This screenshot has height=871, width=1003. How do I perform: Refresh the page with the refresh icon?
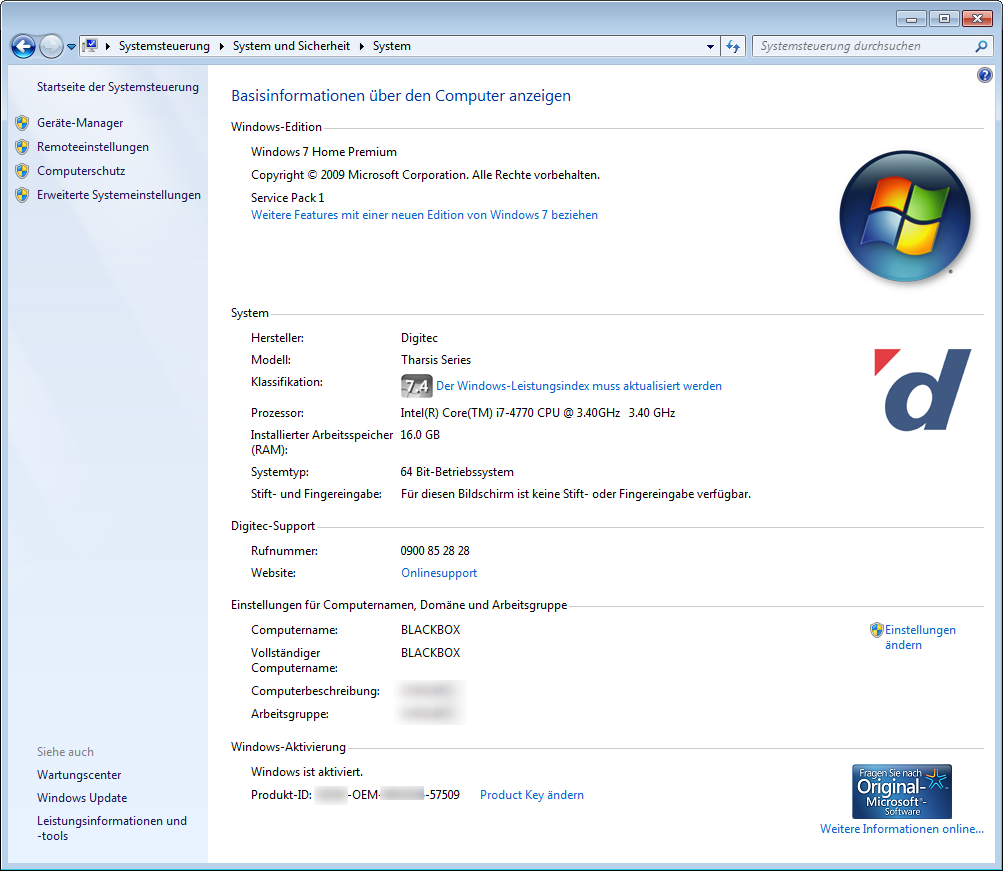point(733,46)
